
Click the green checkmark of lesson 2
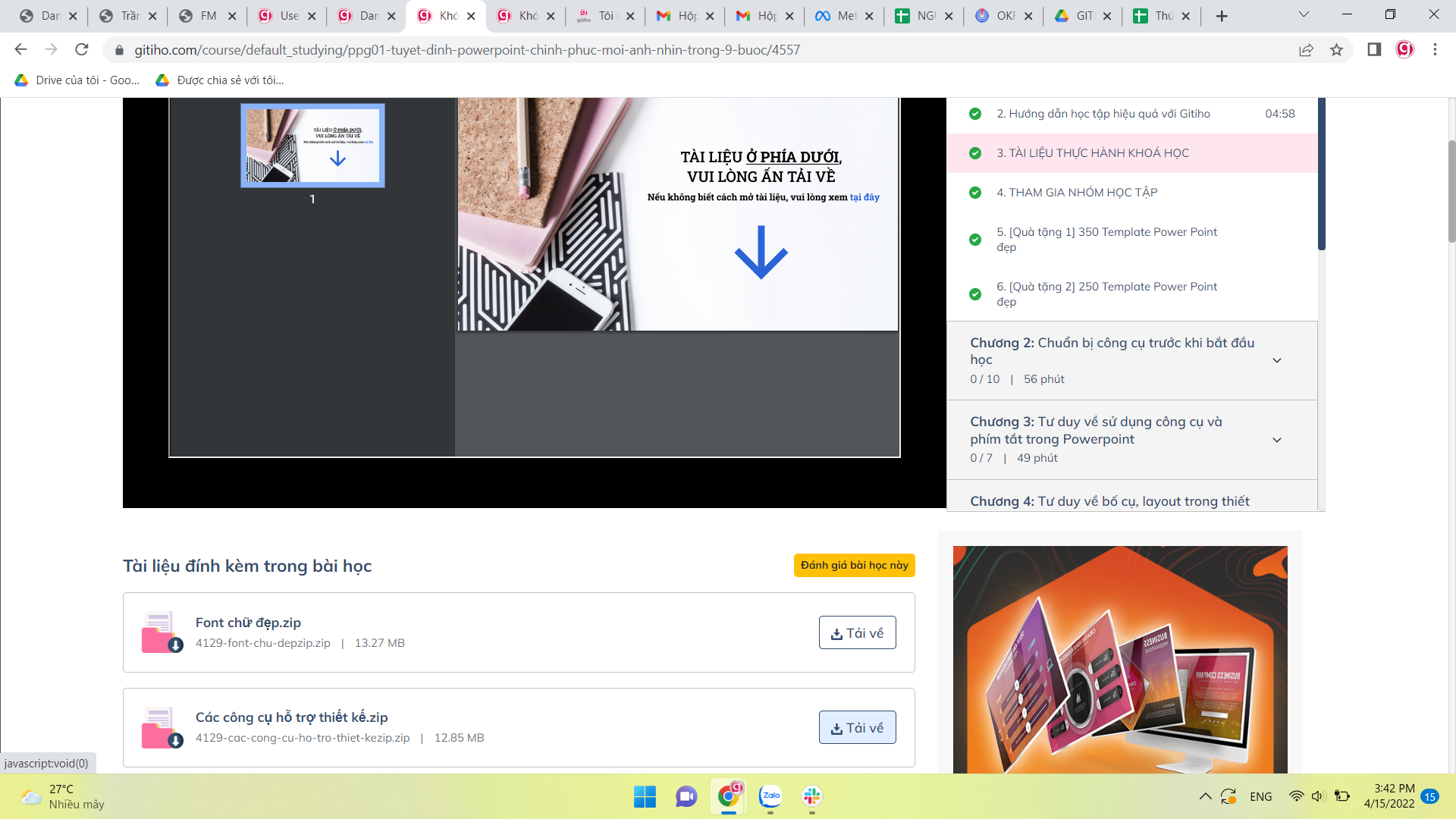point(975,114)
